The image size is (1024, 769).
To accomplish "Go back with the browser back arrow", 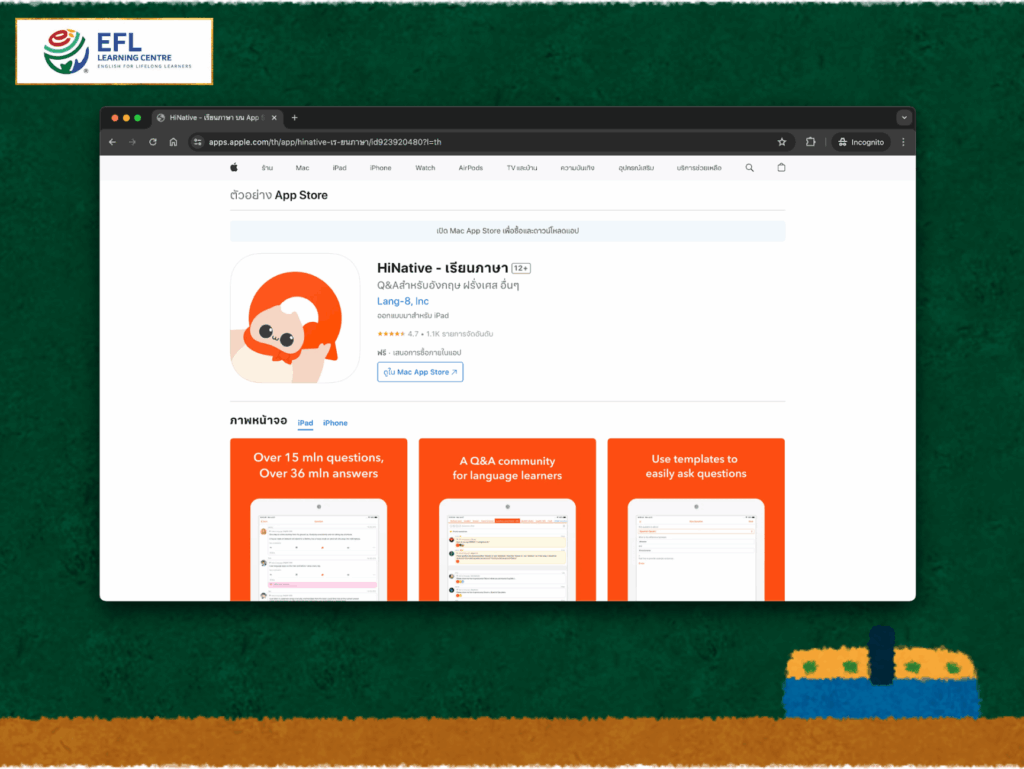I will (112, 142).
